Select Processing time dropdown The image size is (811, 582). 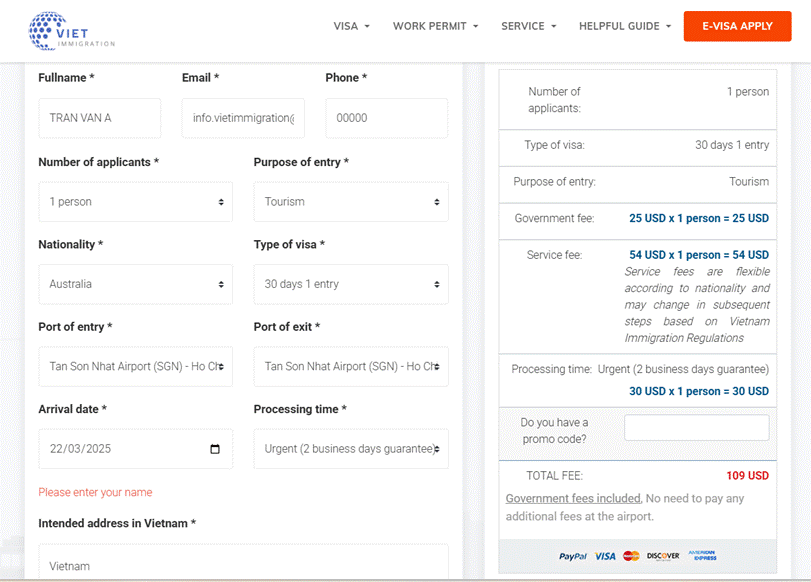pyautogui.click(x=350, y=449)
